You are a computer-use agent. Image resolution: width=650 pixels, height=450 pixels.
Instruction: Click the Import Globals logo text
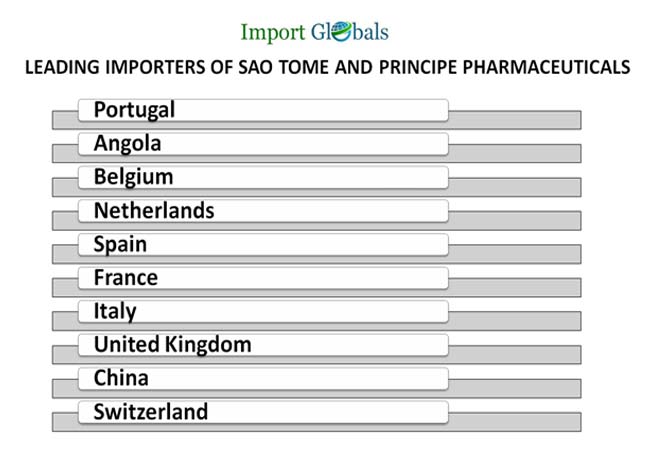[314, 32]
